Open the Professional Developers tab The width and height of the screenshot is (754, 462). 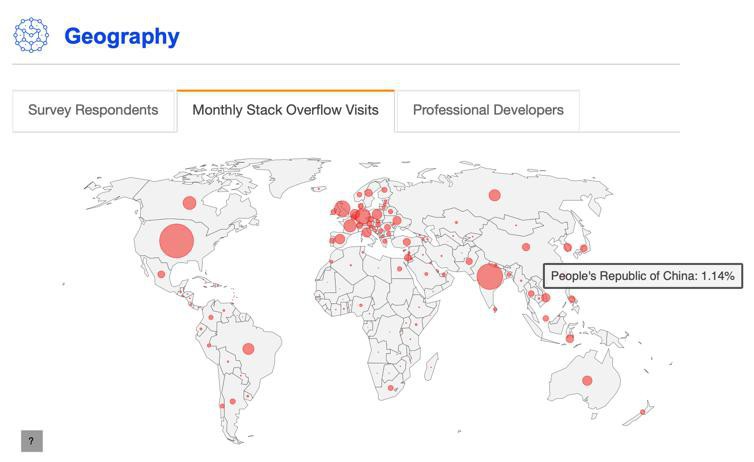(488, 110)
